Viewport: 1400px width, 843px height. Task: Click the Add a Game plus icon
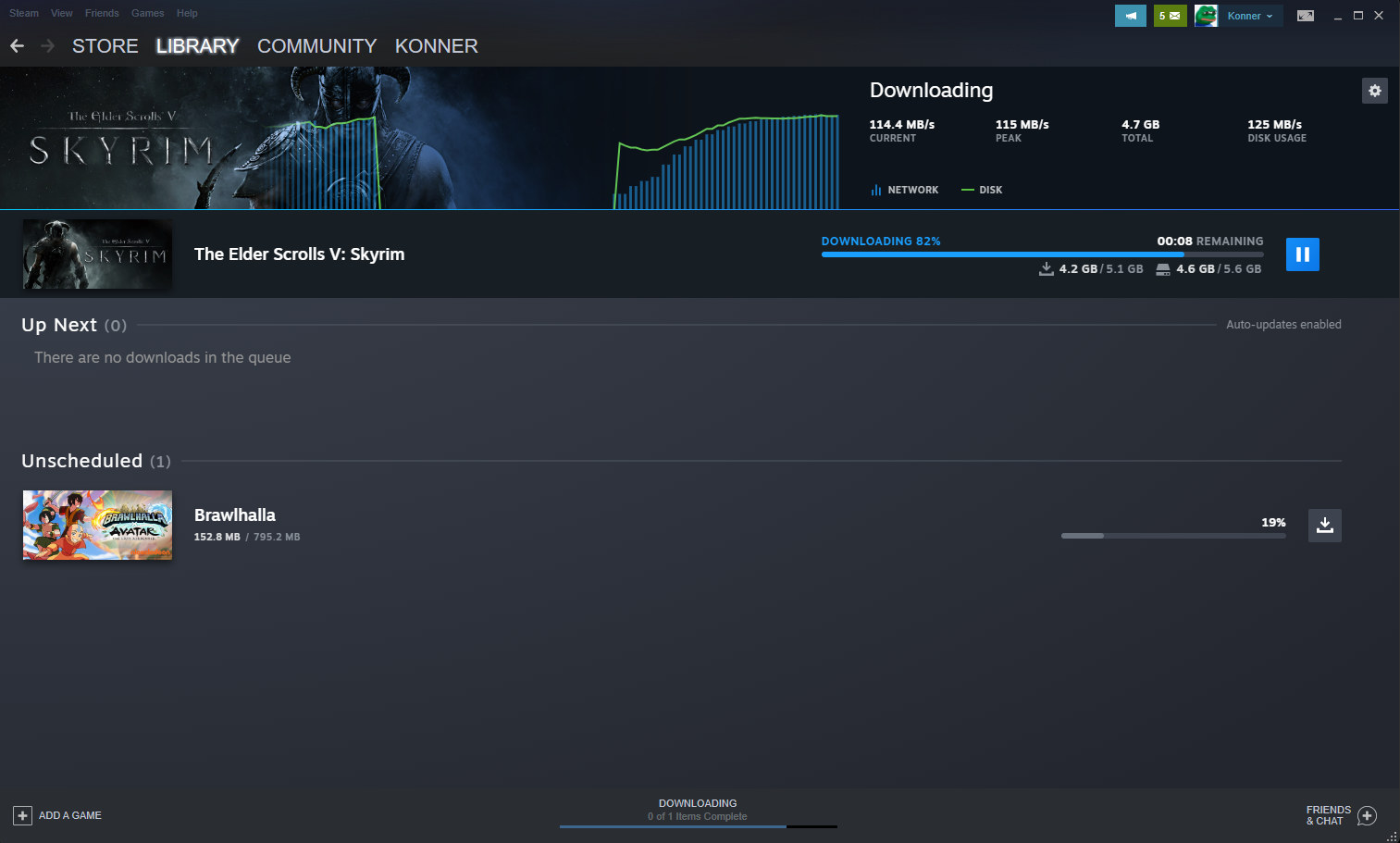(22, 815)
